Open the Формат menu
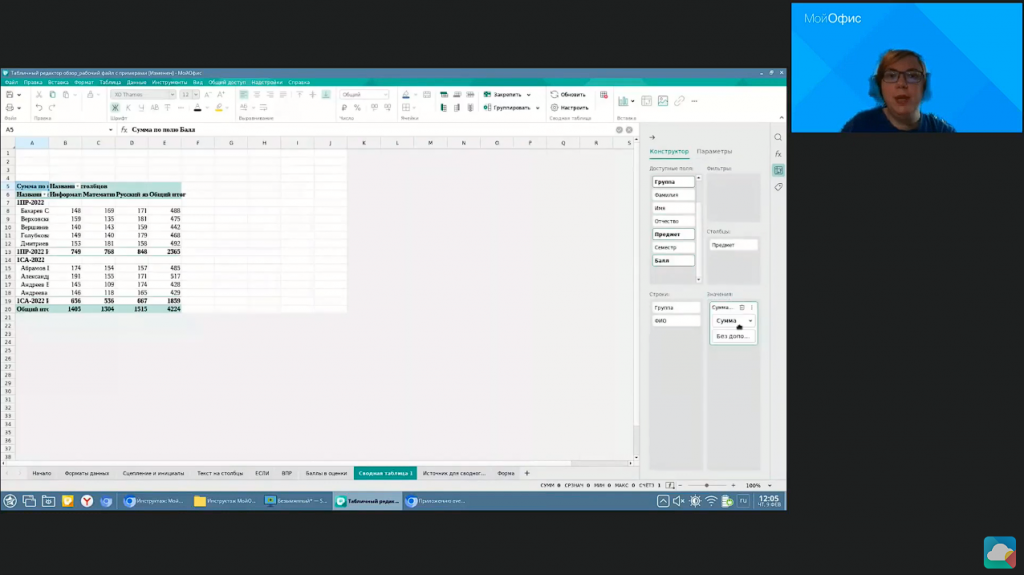Screen dimensions: 1024x575 (x=84, y=82)
